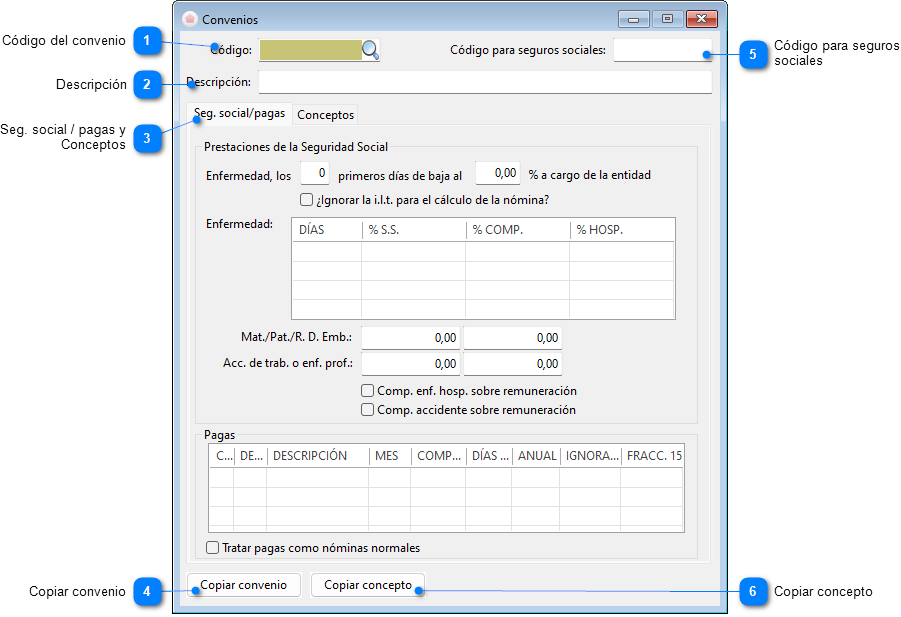The height and width of the screenshot is (617, 901).
Task: Minimize the Convenios window
Action: pyautogui.click(x=632, y=19)
